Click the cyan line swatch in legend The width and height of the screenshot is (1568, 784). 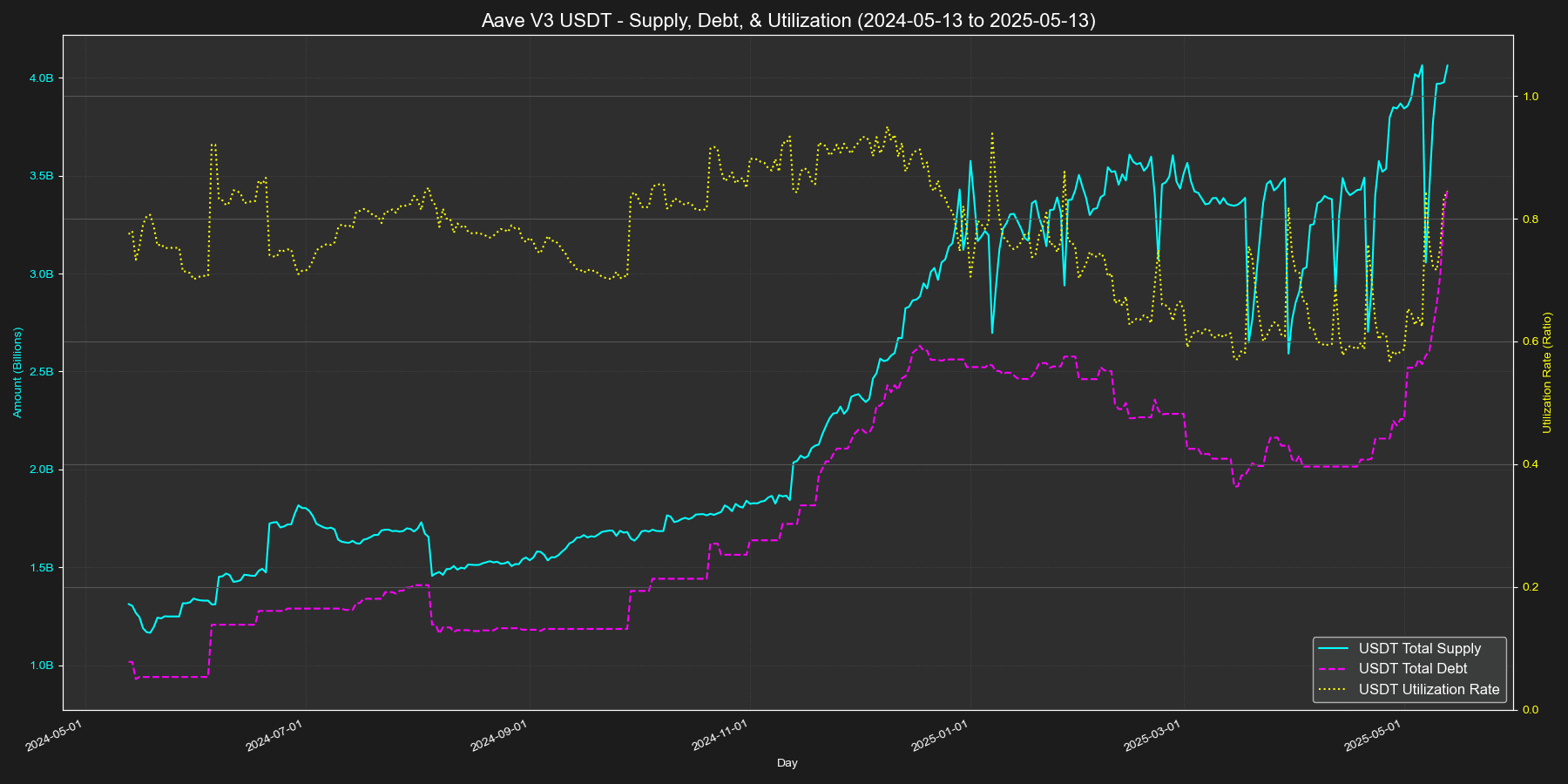(1333, 648)
